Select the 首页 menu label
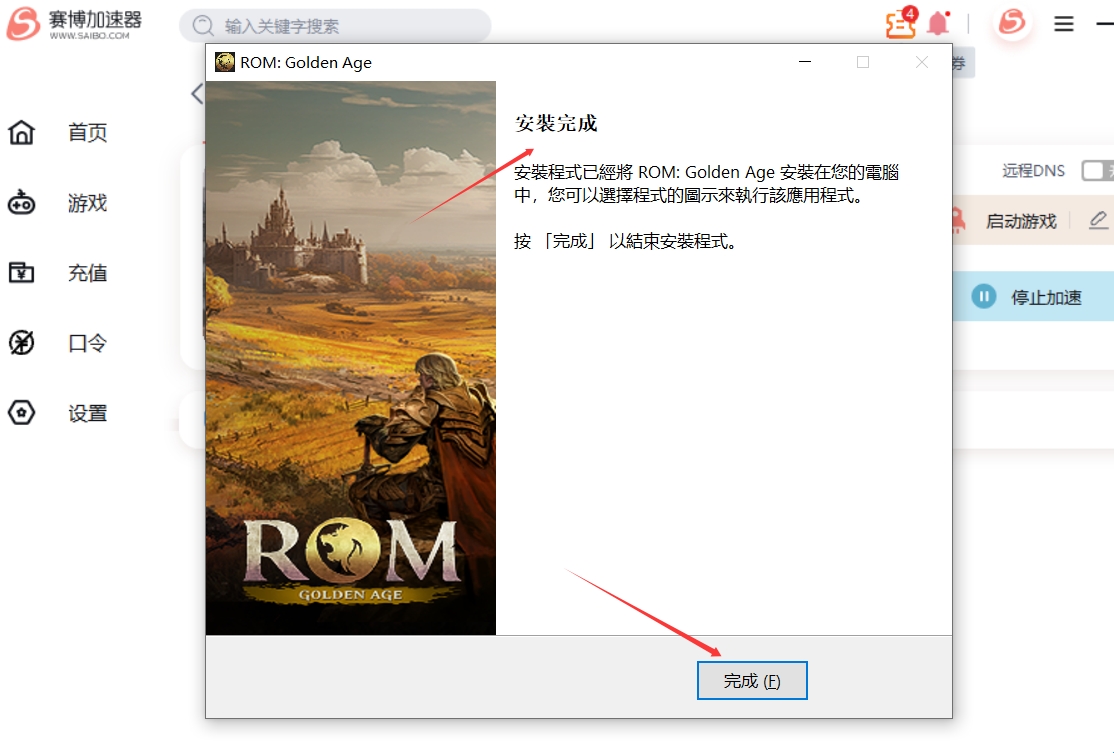The width and height of the screenshot is (1114, 753). (87, 133)
